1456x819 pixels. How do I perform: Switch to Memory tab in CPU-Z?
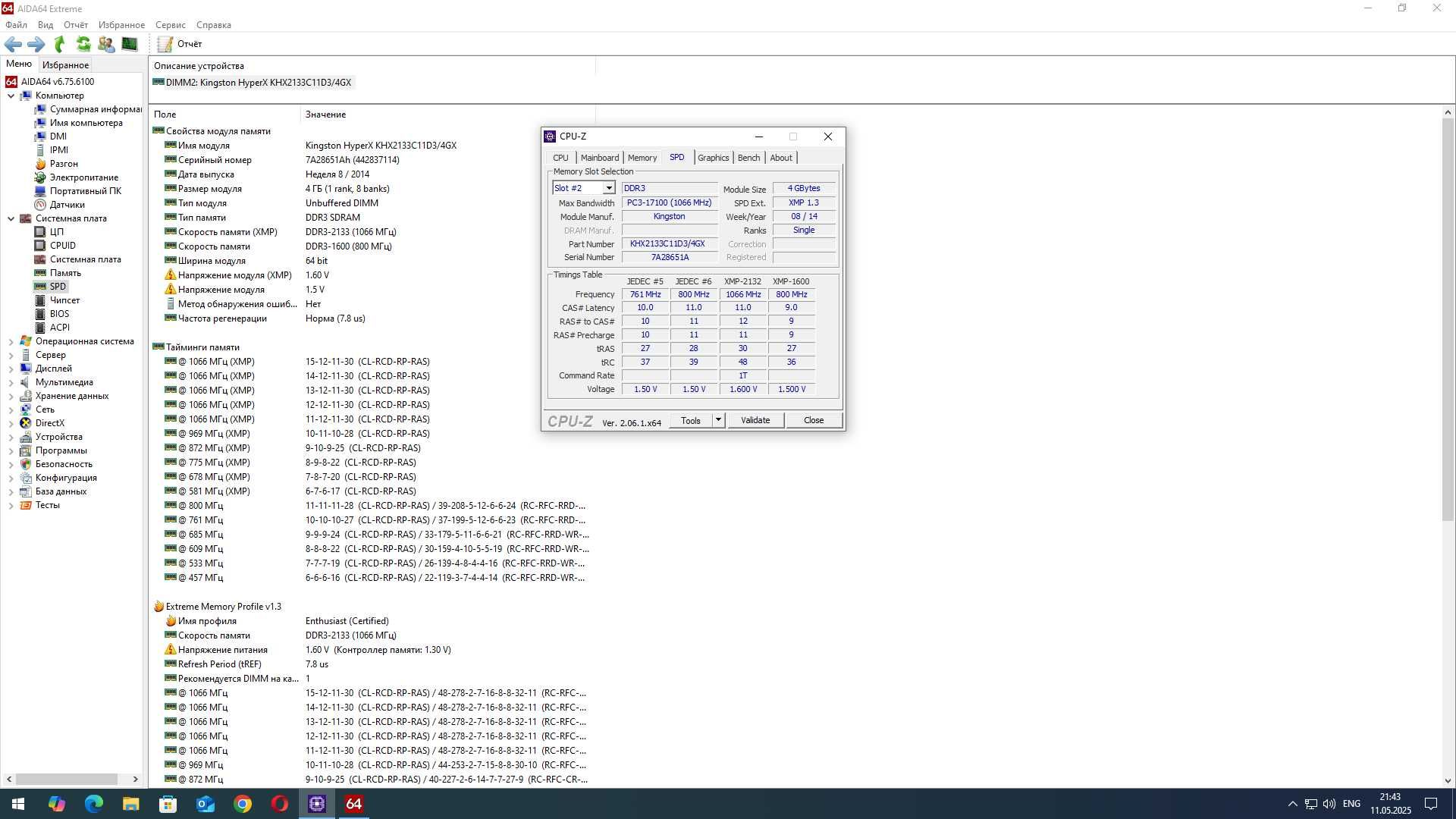(642, 158)
